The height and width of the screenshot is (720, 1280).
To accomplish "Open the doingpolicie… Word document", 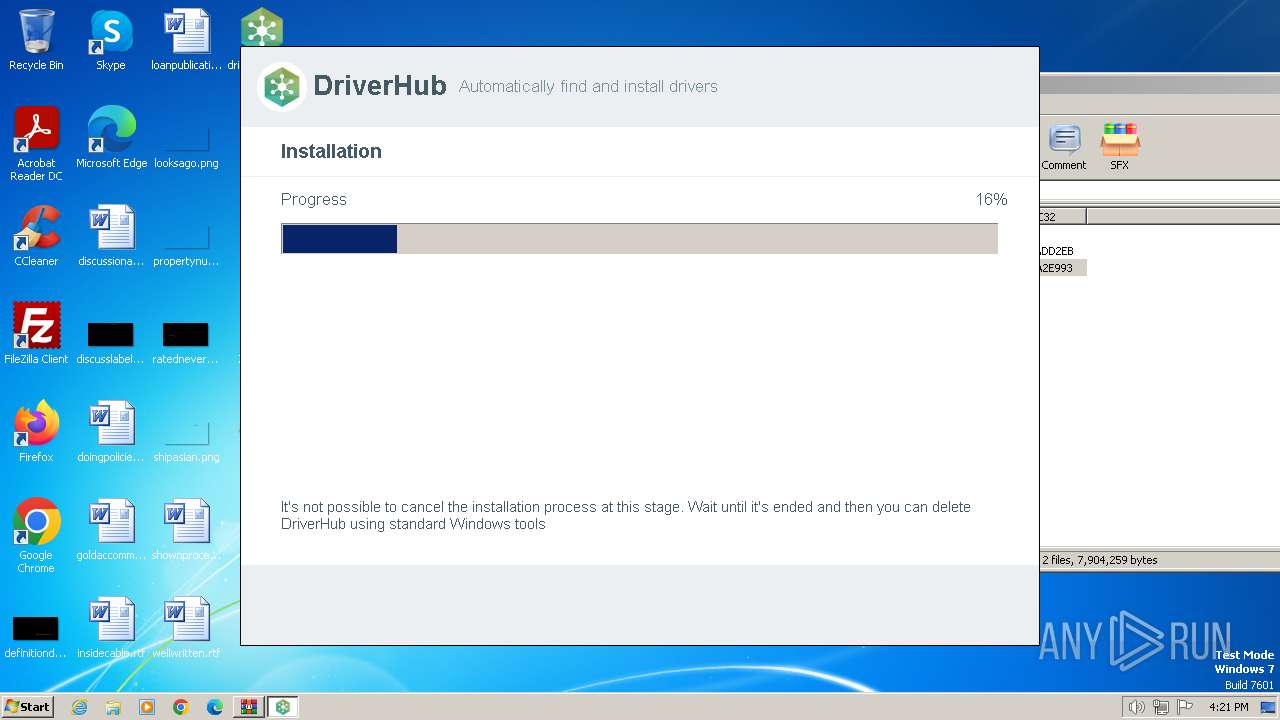I will click(x=111, y=432).
